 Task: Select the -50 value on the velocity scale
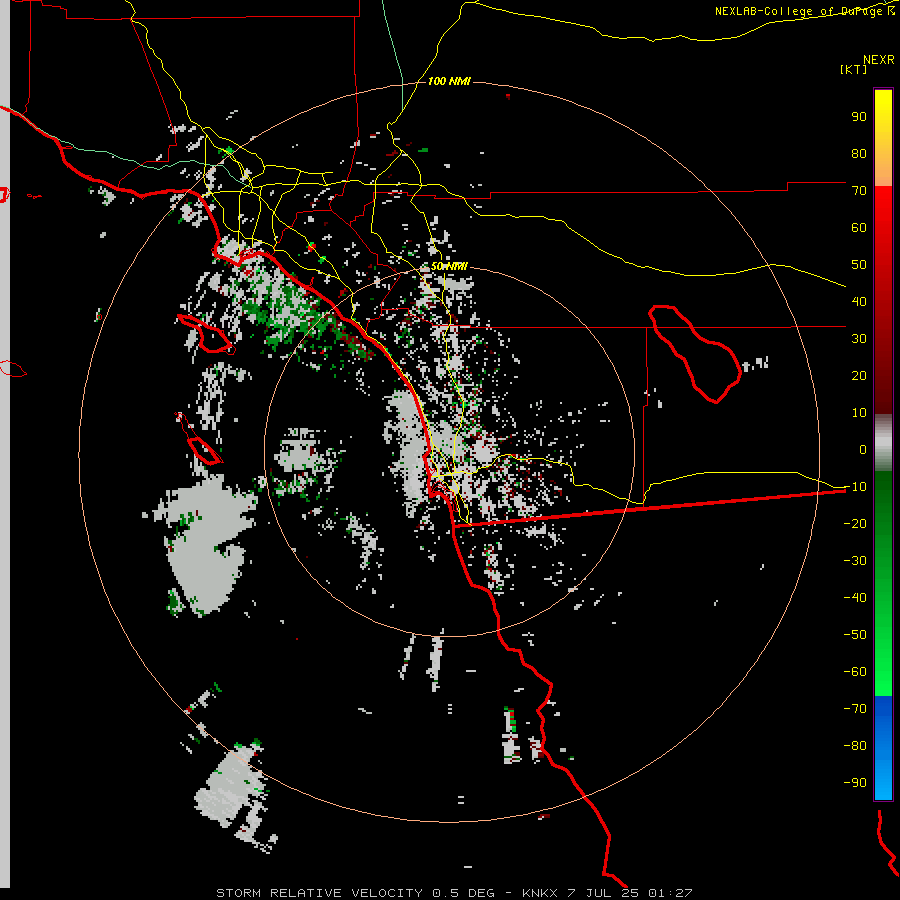click(x=855, y=635)
